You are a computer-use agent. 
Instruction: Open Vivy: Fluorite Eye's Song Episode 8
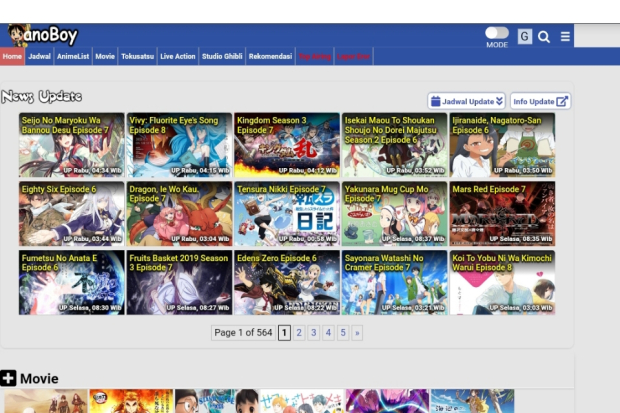click(x=179, y=146)
